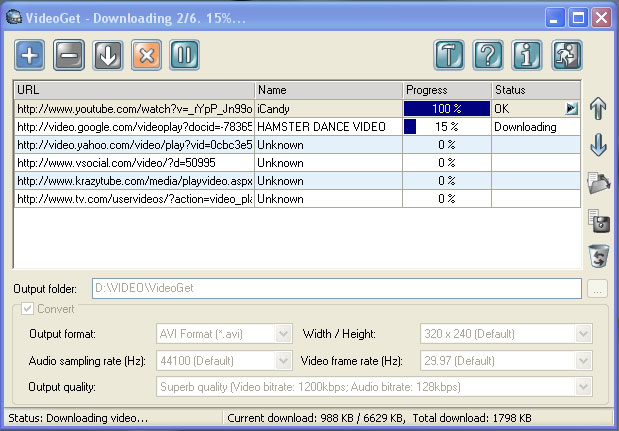Screen dimensions: 619x431
Task: Select the HAMSTER DANCE VIDEO row
Action: tap(320, 127)
